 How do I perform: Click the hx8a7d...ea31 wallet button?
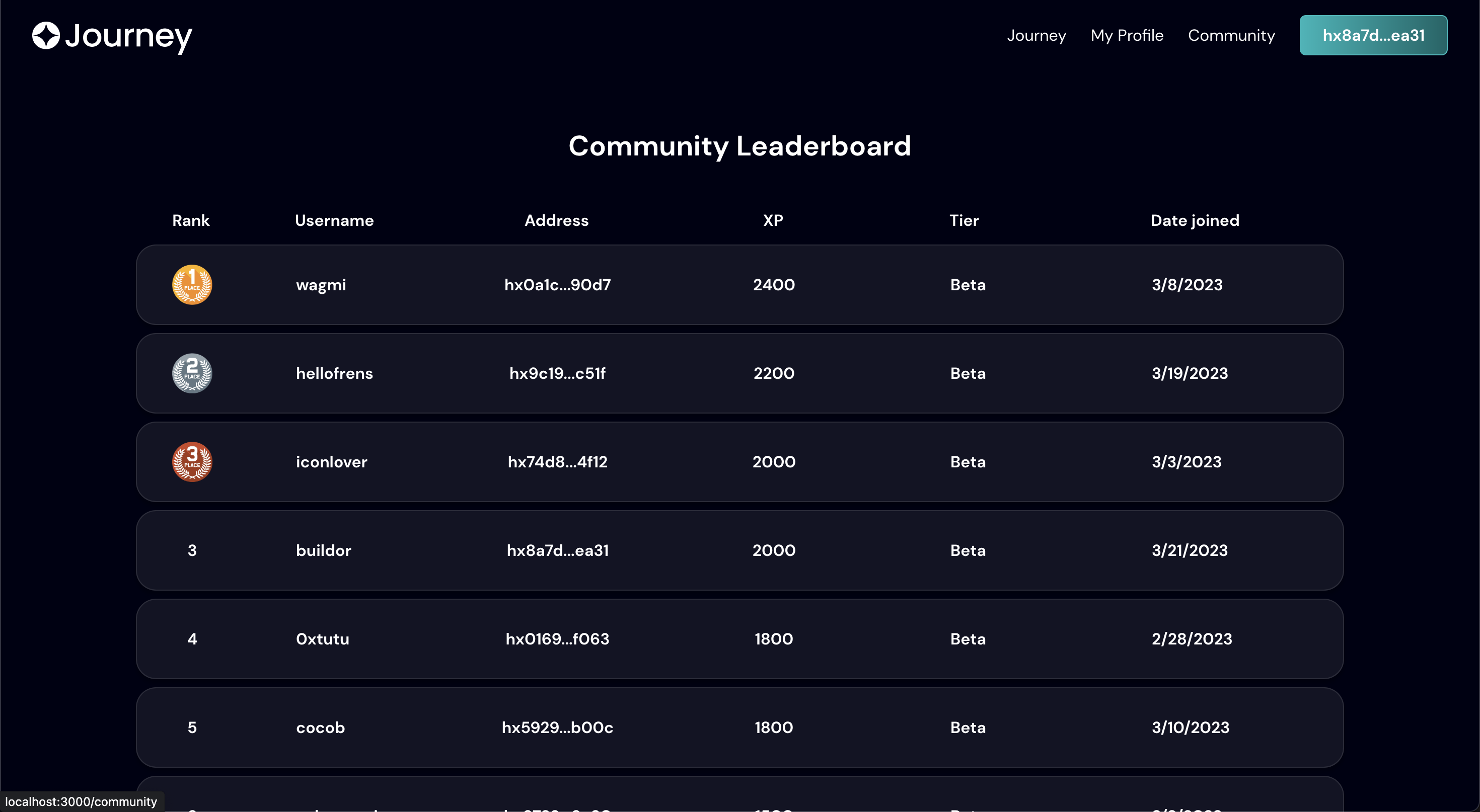tap(1373, 36)
